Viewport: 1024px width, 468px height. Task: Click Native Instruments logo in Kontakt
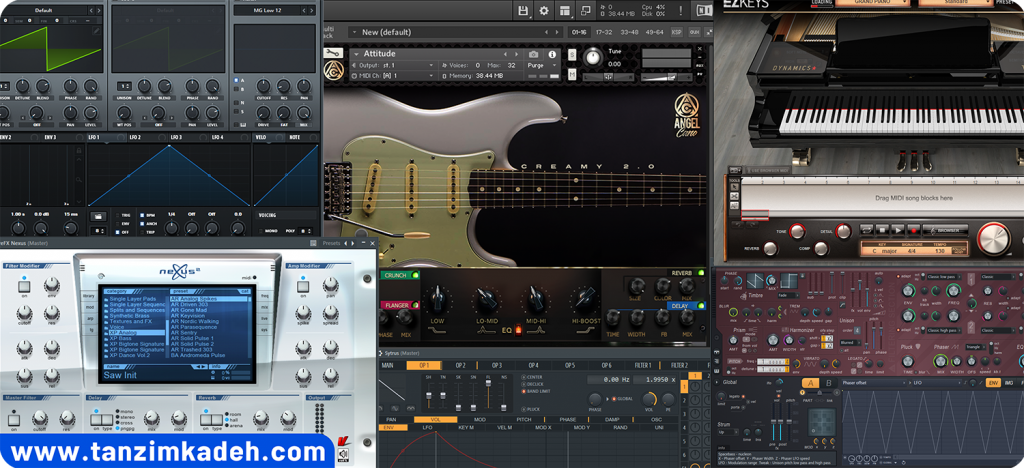pos(703,10)
